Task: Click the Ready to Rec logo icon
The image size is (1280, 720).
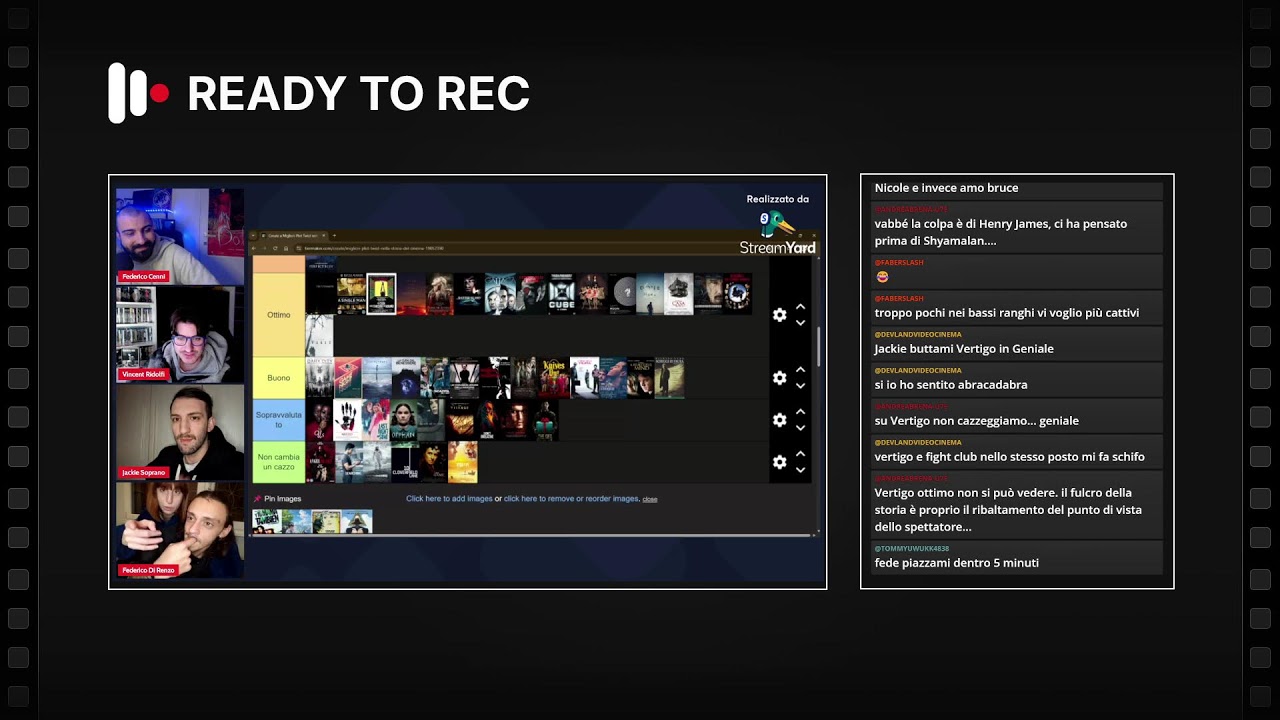Action: [138, 93]
